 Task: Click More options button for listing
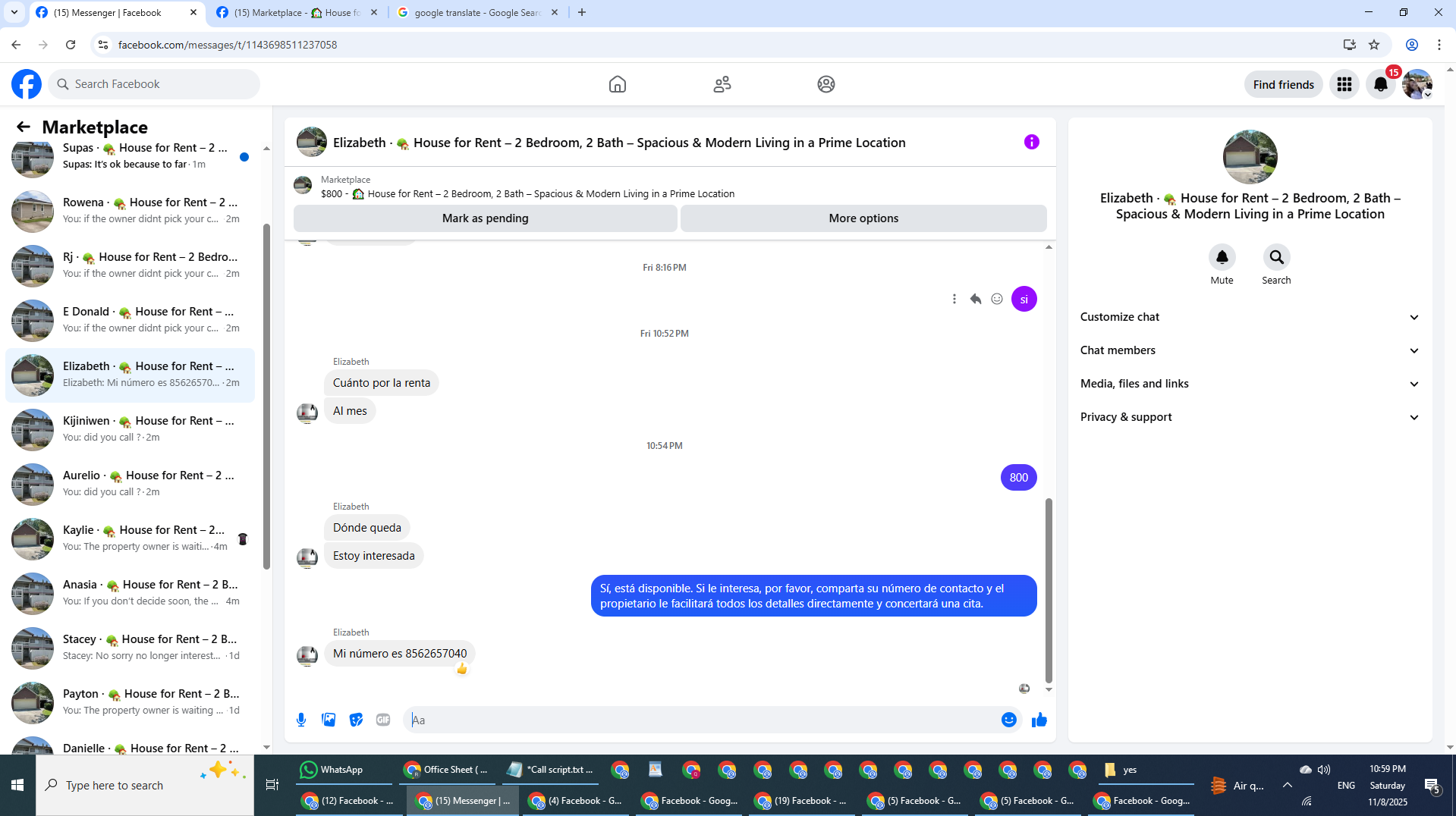(x=863, y=218)
